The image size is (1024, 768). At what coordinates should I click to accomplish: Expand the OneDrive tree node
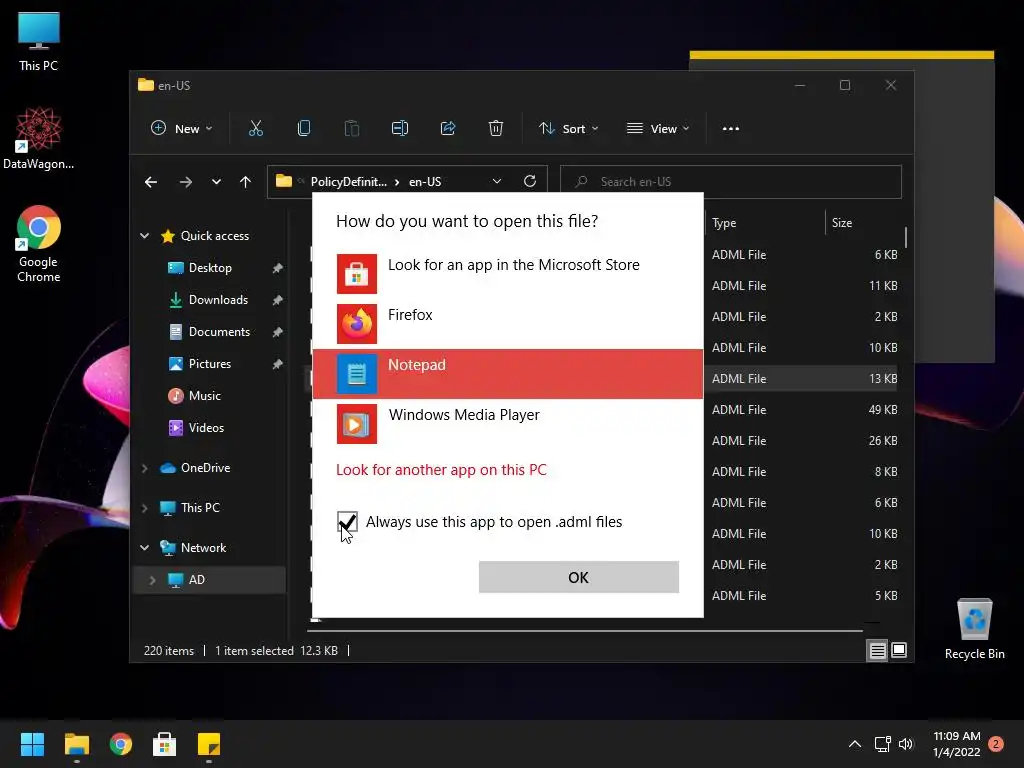(145, 468)
